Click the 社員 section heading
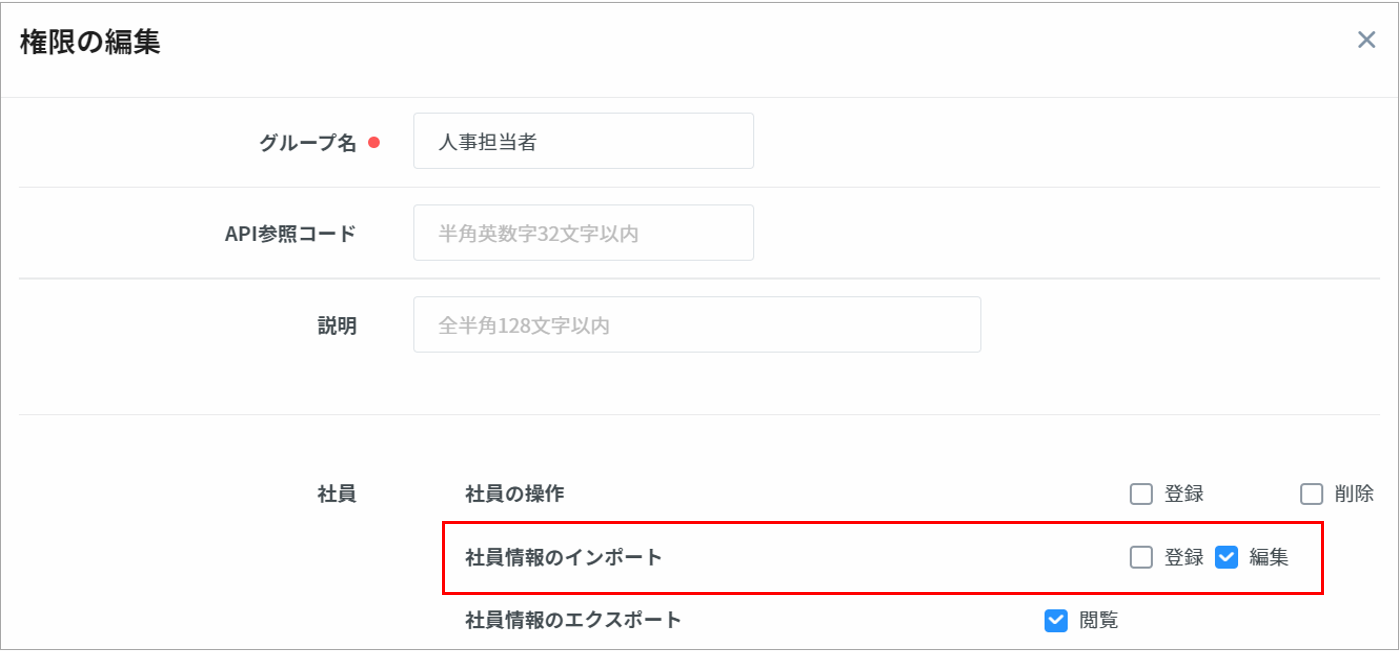The width and height of the screenshot is (1400, 652). click(337, 494)
